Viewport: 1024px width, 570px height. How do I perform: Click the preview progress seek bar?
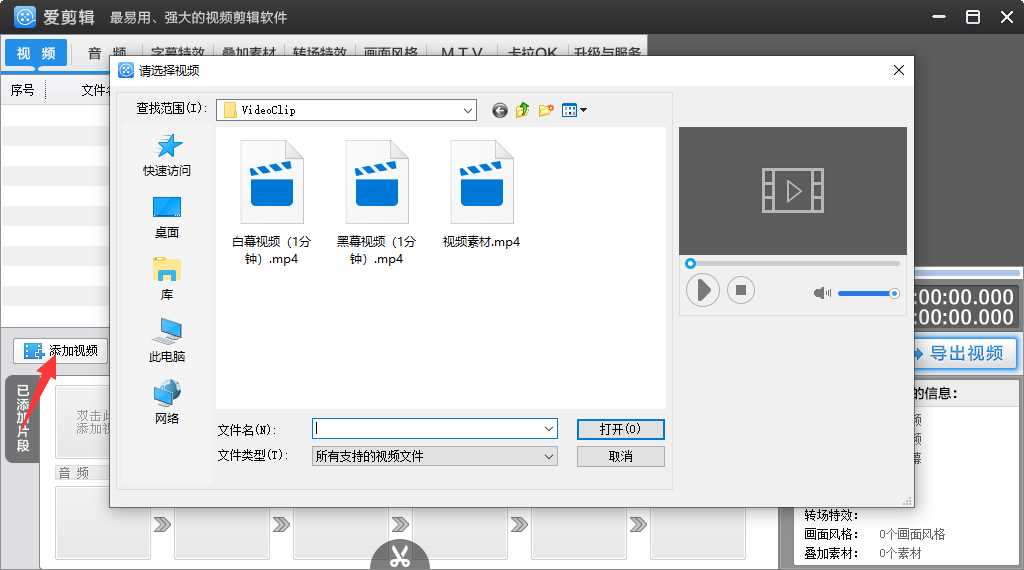pyautogui.click(x=793, y=264)
